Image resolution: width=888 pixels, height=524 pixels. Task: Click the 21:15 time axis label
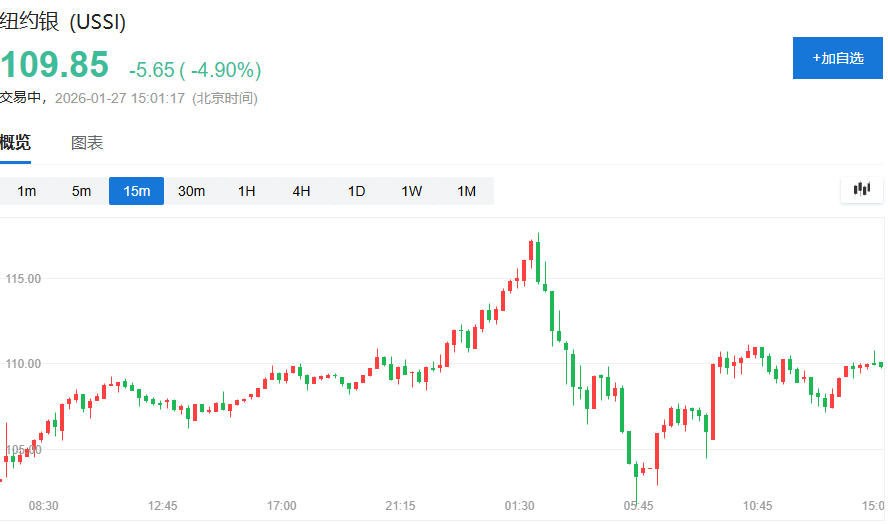tap(400, 506)
